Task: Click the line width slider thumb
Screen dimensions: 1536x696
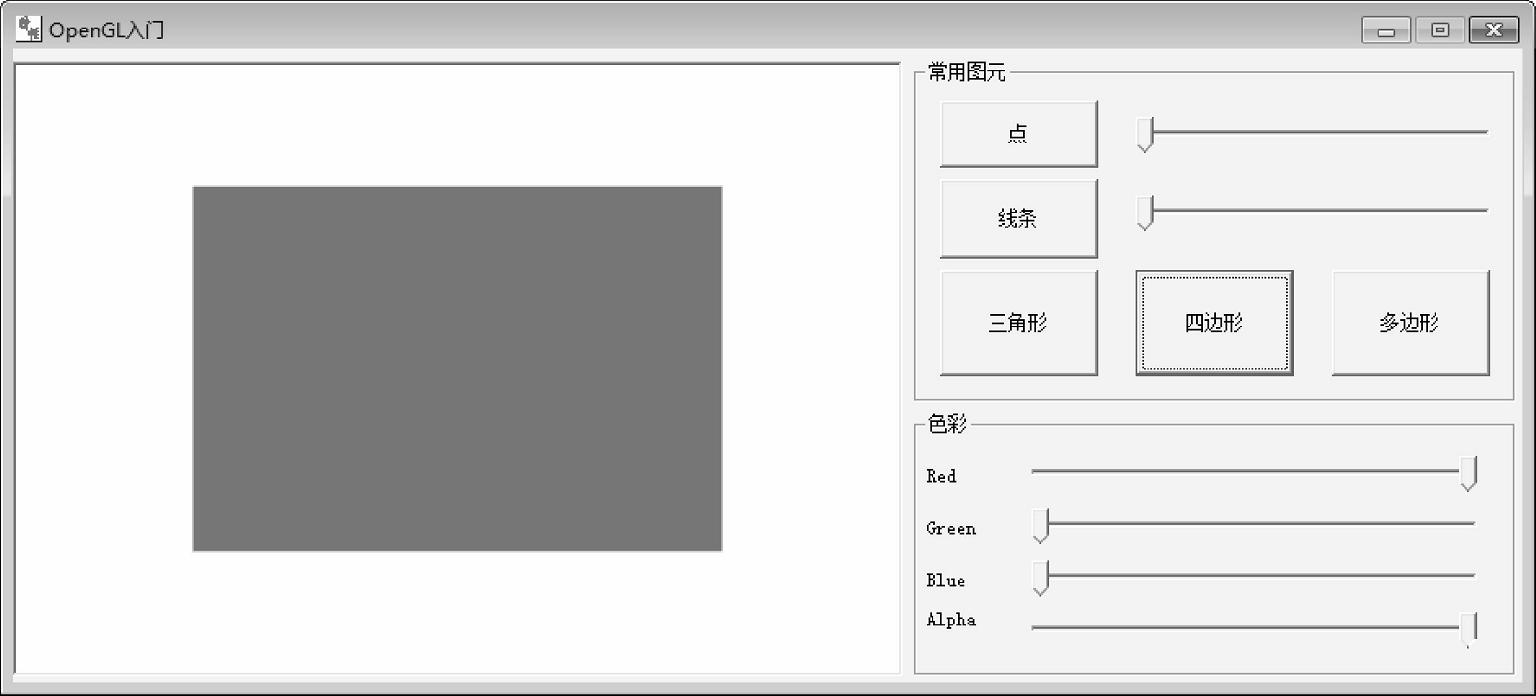Action: [1145, 213]
